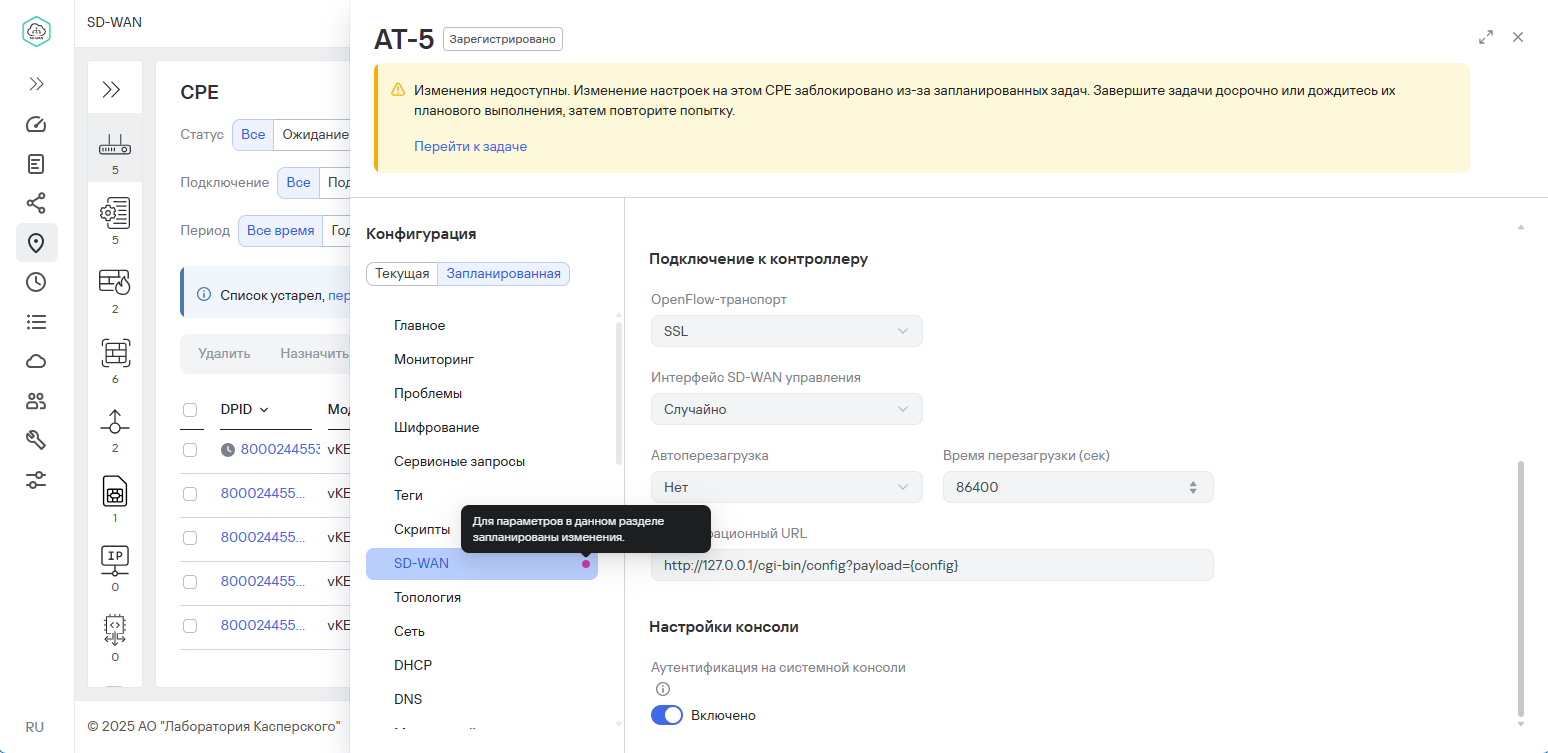1548x753 pixels.
Task: Open the cloud icon in main sidebar
Action: point(36,361)
